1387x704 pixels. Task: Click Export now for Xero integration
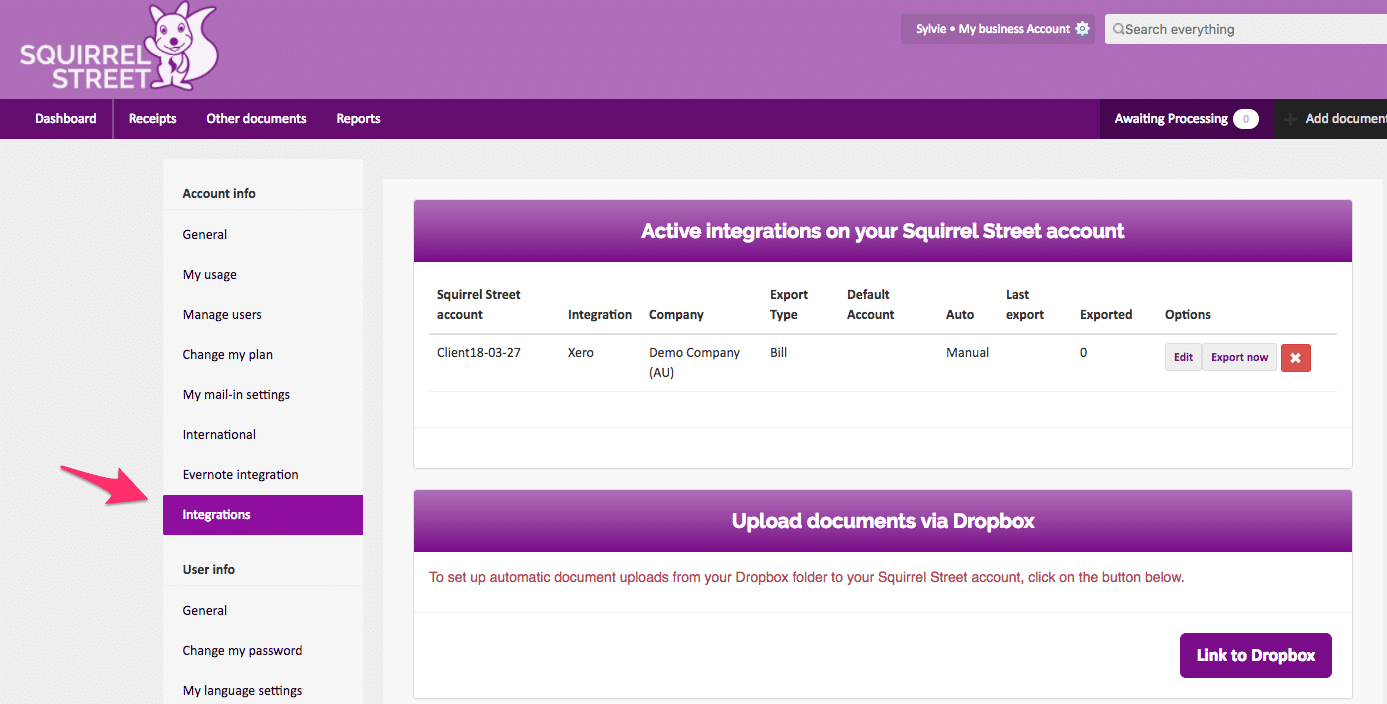pyautogui.click(x=1239, y=357)
